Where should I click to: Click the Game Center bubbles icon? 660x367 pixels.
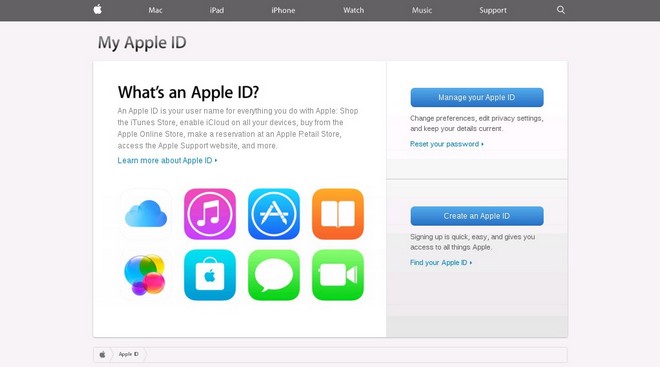pyautogui.click(x=145, y=275)
